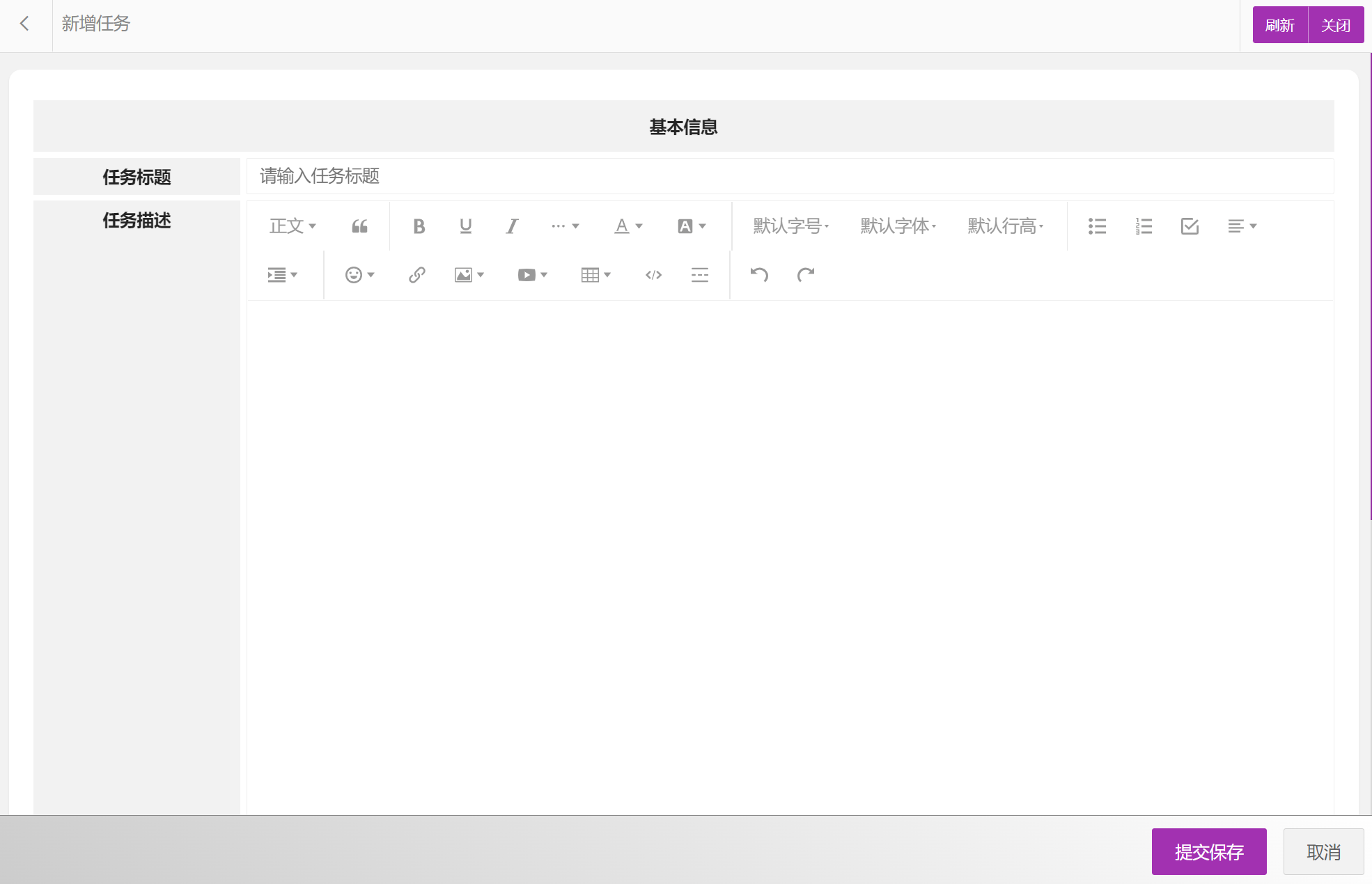The width and height of the screenshot is (1372, 884).
Task: Click the 提交保存 submit button
Action: tap(1209, 851)
